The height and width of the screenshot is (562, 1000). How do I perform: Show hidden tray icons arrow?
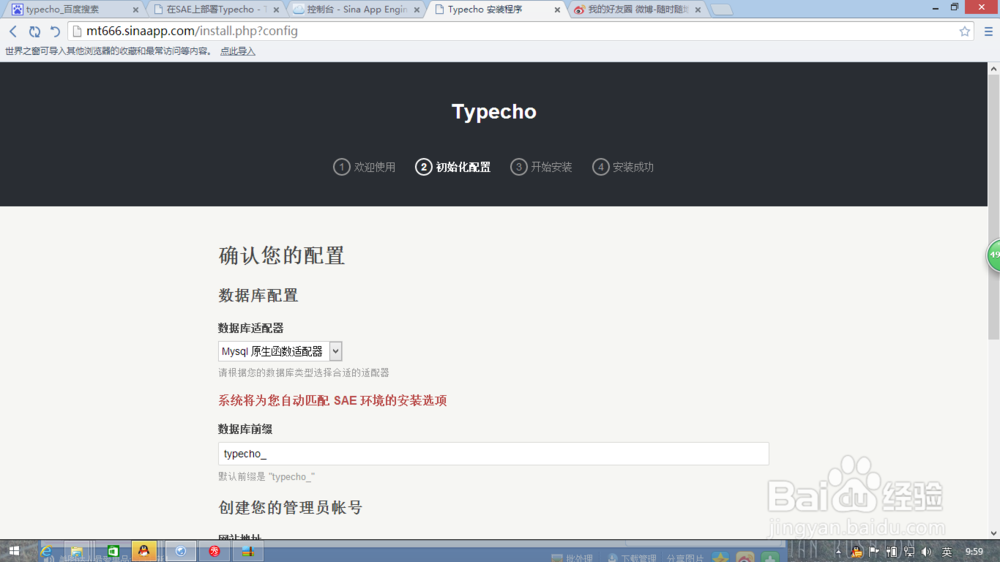(838, 552)
